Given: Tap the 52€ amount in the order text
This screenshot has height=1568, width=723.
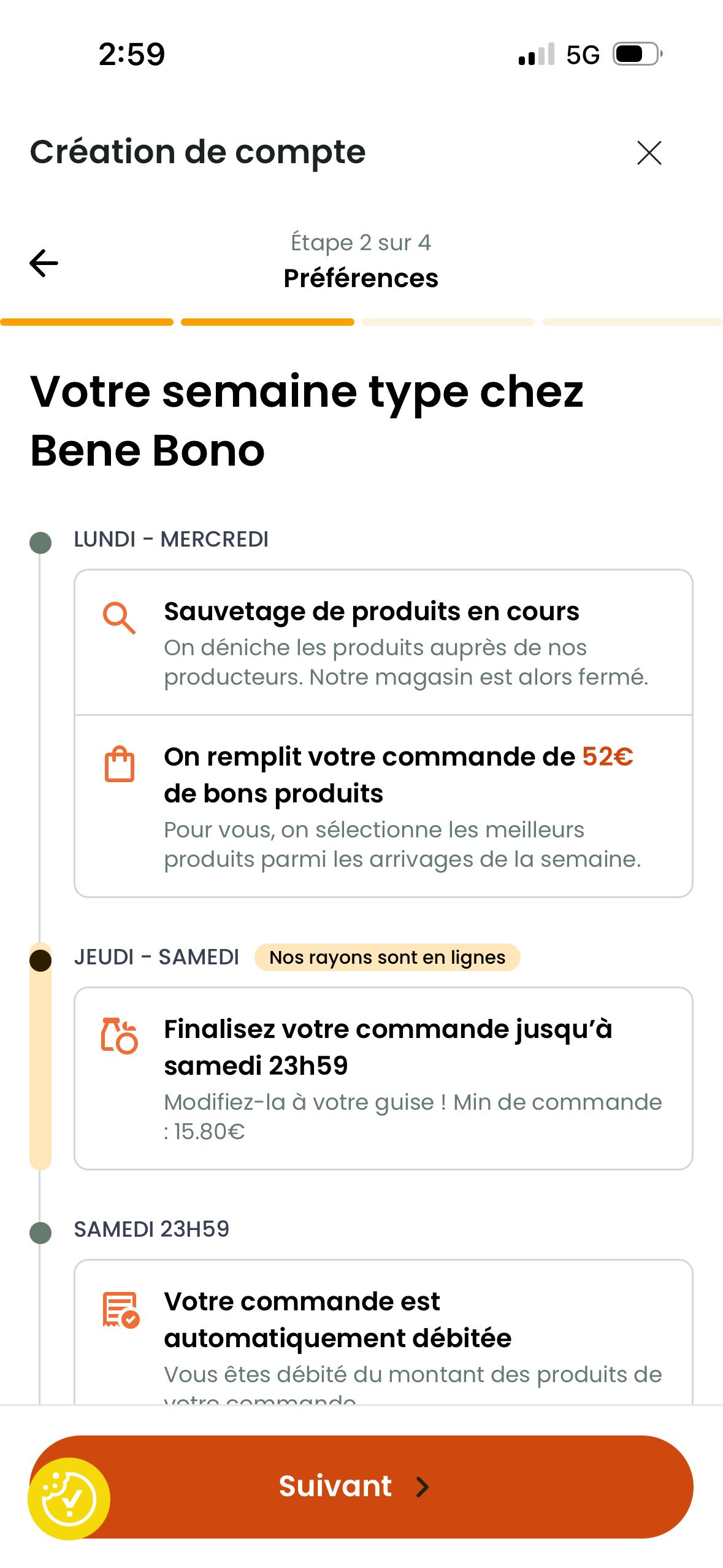Looking at the screenshot, I should click(x=607, y=756).
